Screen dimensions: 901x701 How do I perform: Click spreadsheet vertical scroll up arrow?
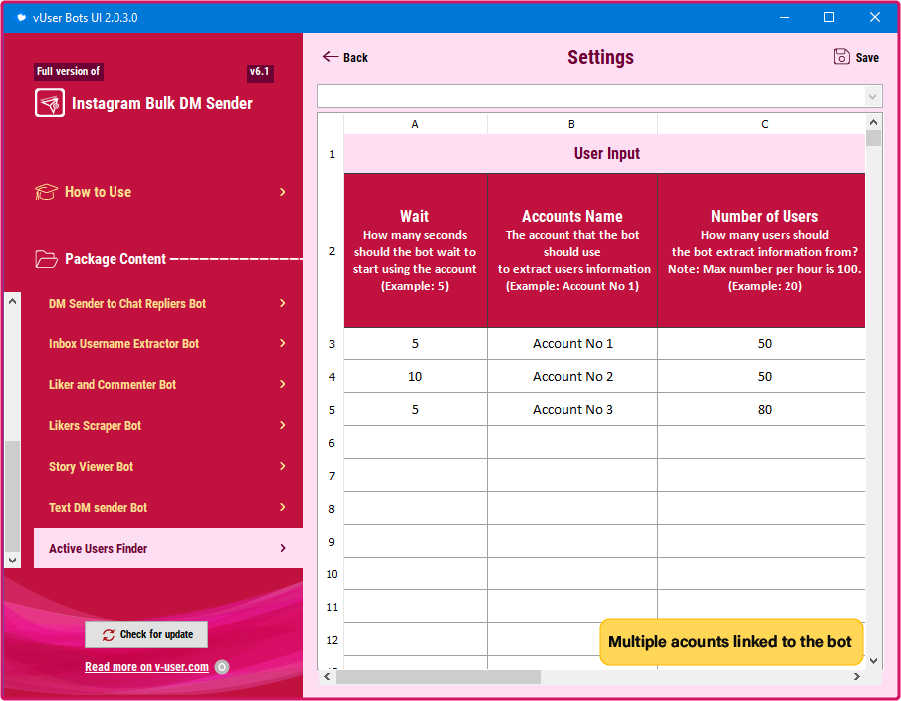click(x=873, y=122)
